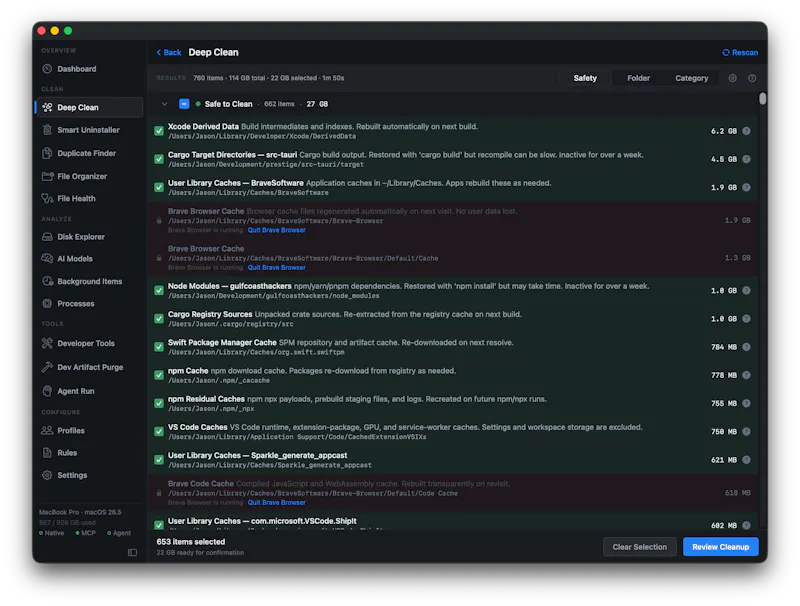Screen dimensions: 800x606
Task: Click path /Users/Jason/.npm/_cacache
Action: [219, 381]
